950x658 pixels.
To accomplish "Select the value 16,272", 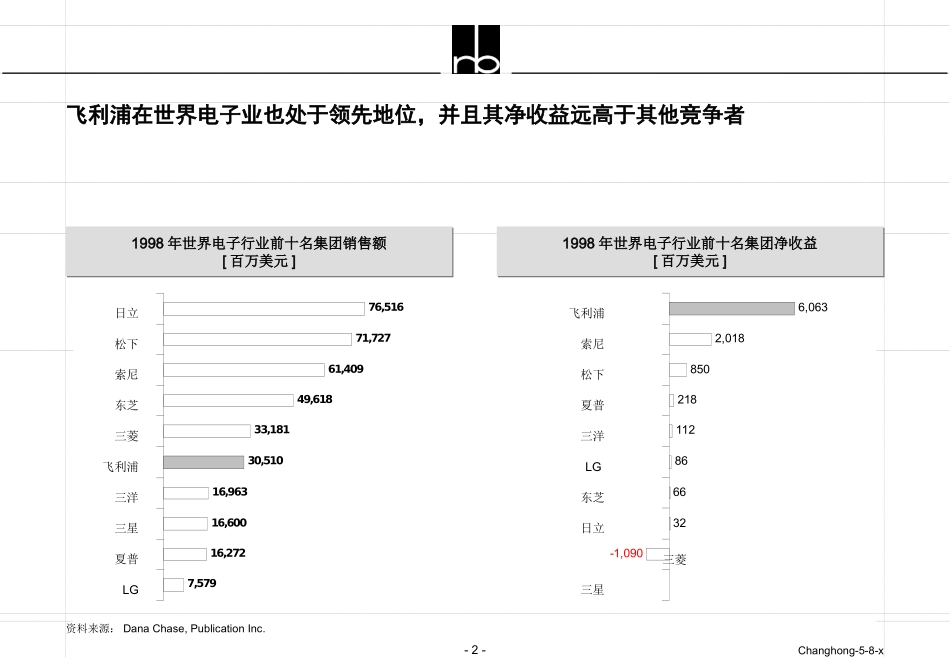I will tap(228, 553).
